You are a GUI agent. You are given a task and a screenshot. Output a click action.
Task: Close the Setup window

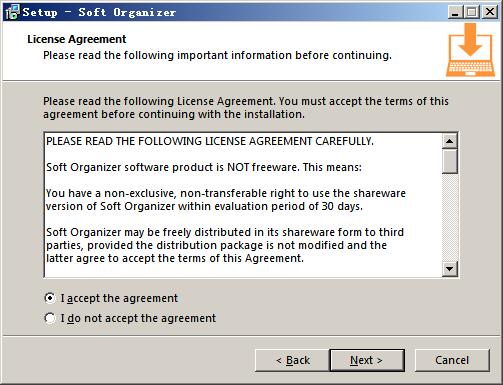(x=490, y=12)
